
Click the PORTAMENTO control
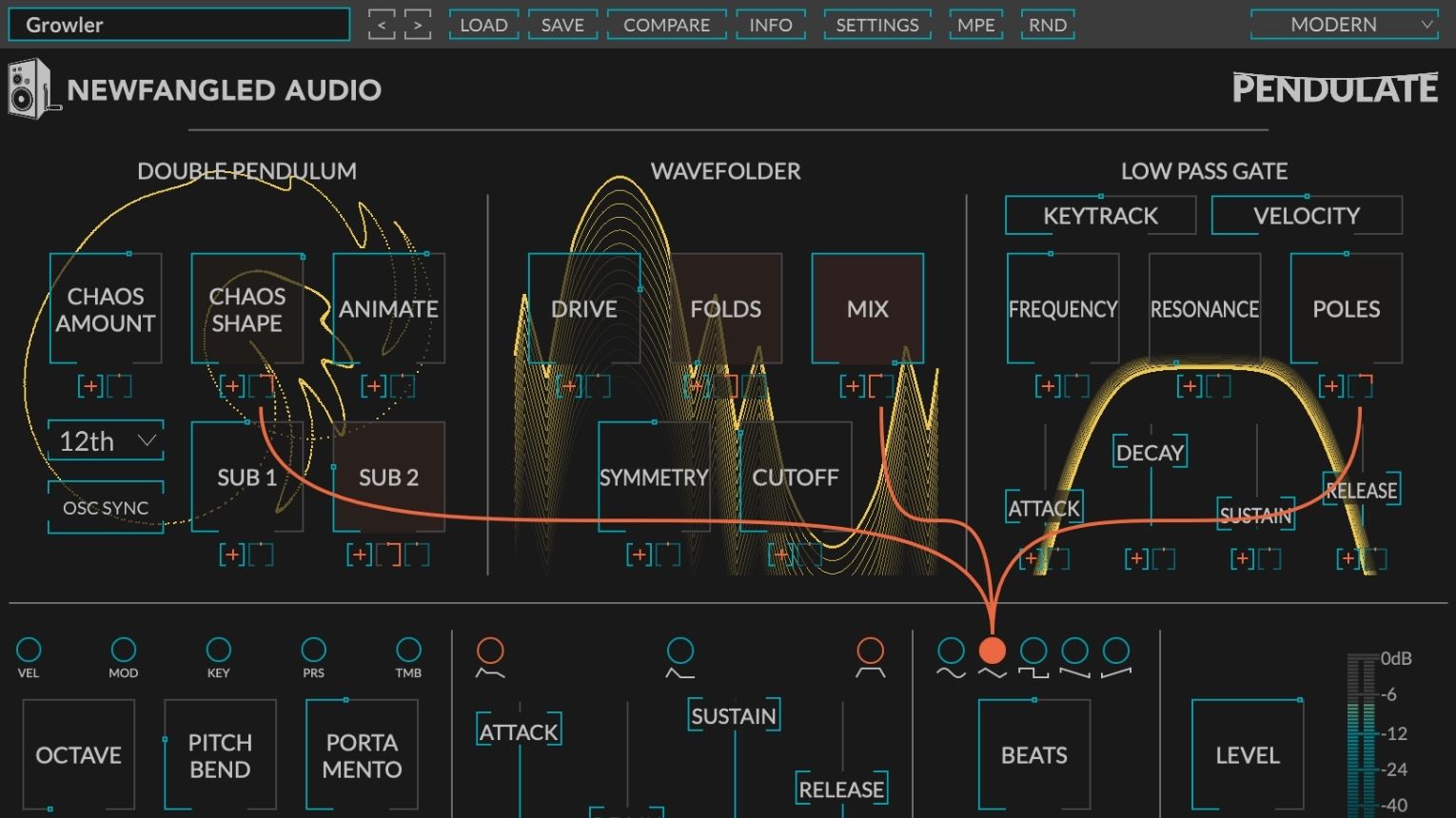click(x=362, y=755)
